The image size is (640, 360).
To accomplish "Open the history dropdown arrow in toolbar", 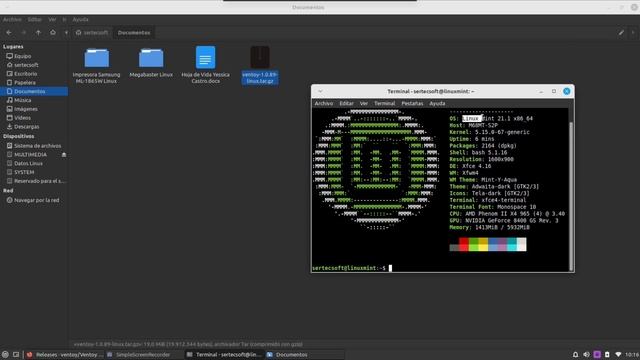I will 66,33.
